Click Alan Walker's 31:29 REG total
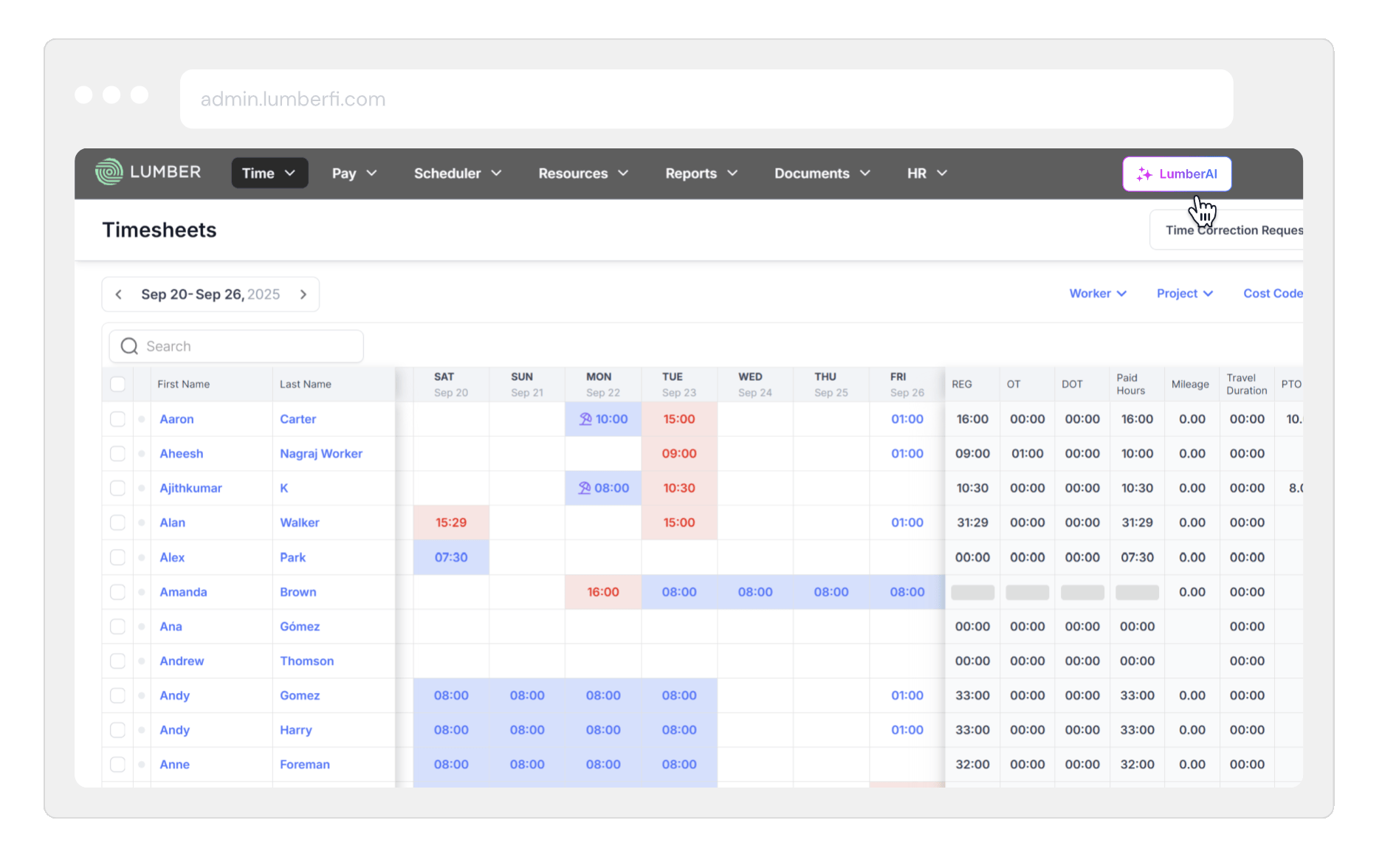 tap(972, 523)
